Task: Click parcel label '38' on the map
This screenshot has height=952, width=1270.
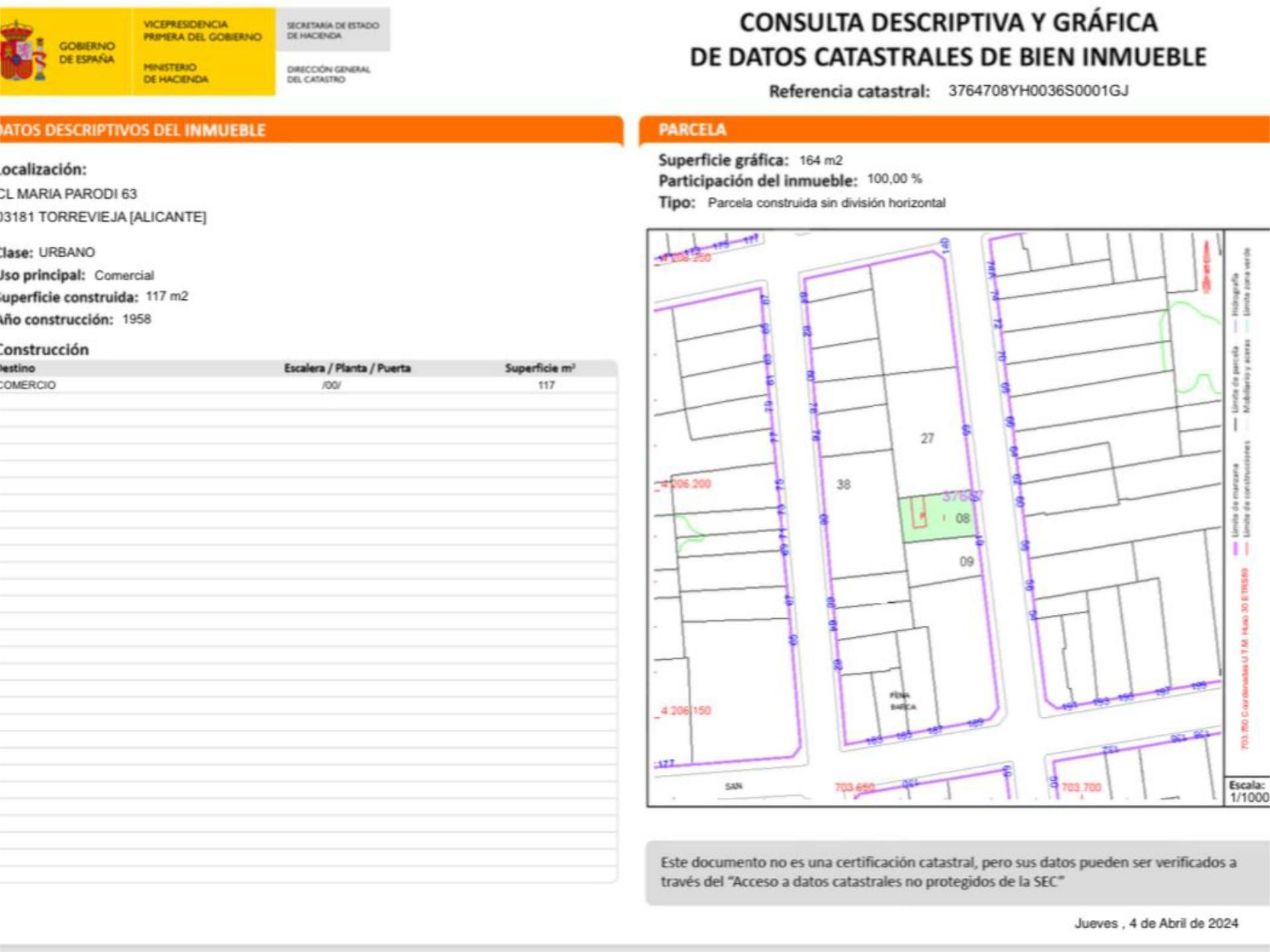Action: point(843,485)
